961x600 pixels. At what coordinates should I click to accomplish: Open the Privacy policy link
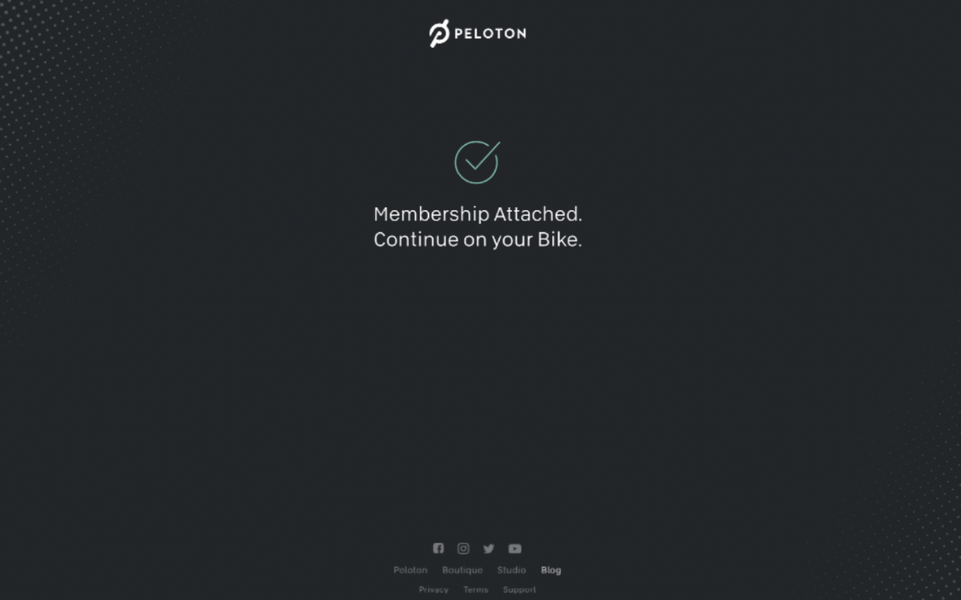(433, 590)
